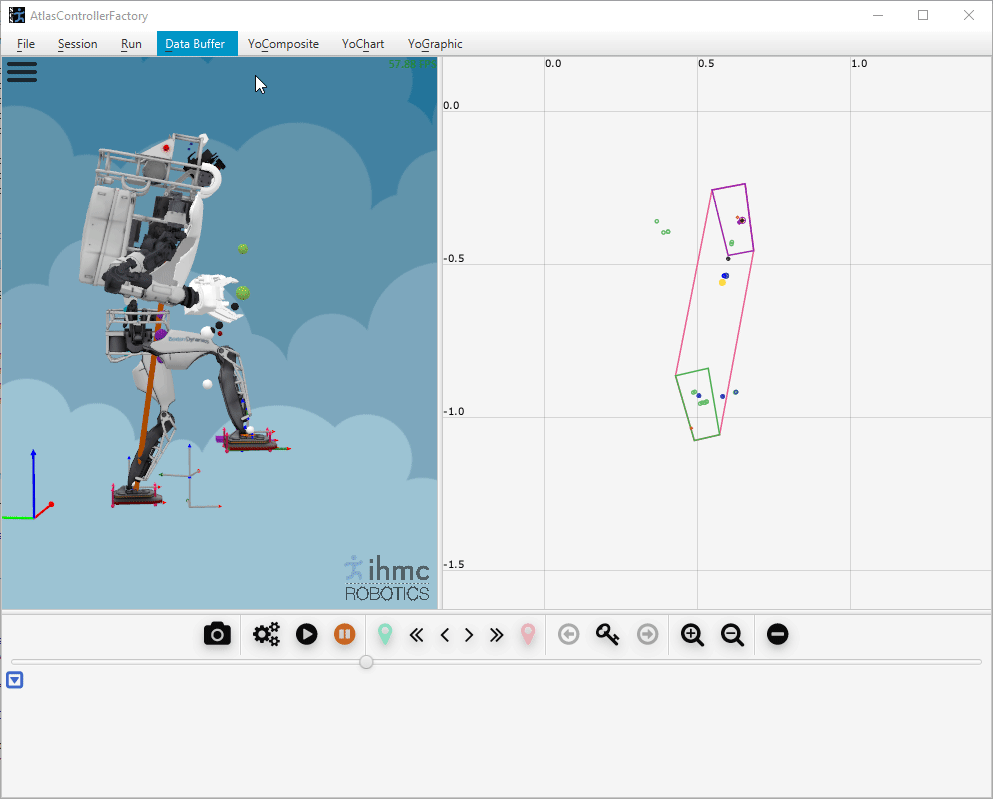Zoom out on the chart with magnifier minus

[733, 634]
